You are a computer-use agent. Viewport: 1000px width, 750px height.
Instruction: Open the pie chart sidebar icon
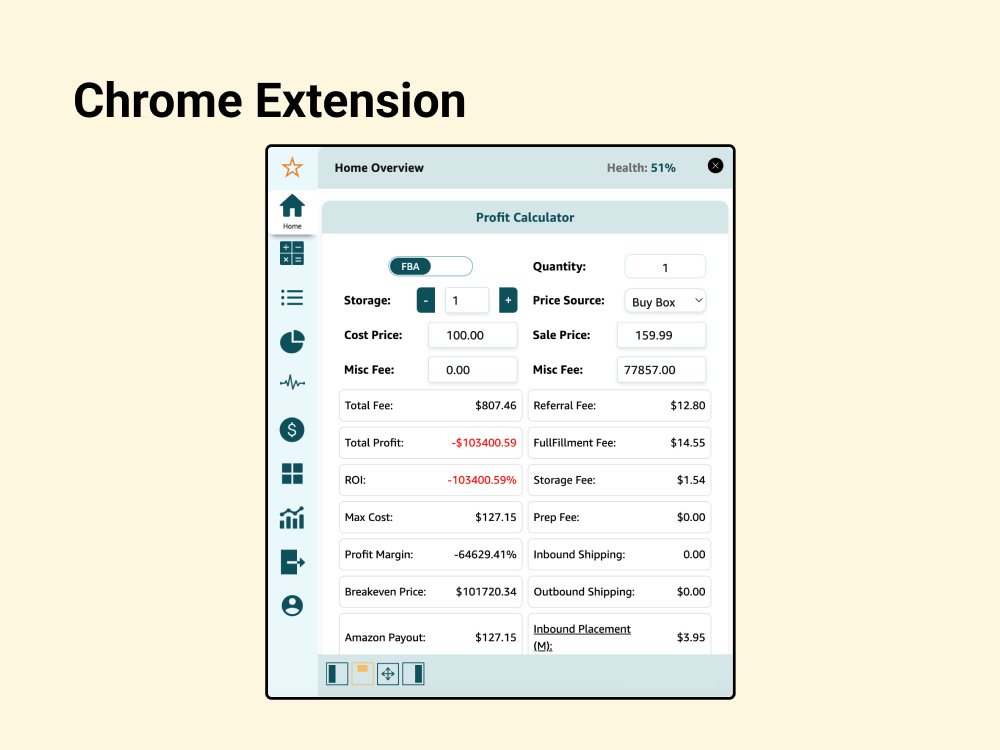pos(292,342)
